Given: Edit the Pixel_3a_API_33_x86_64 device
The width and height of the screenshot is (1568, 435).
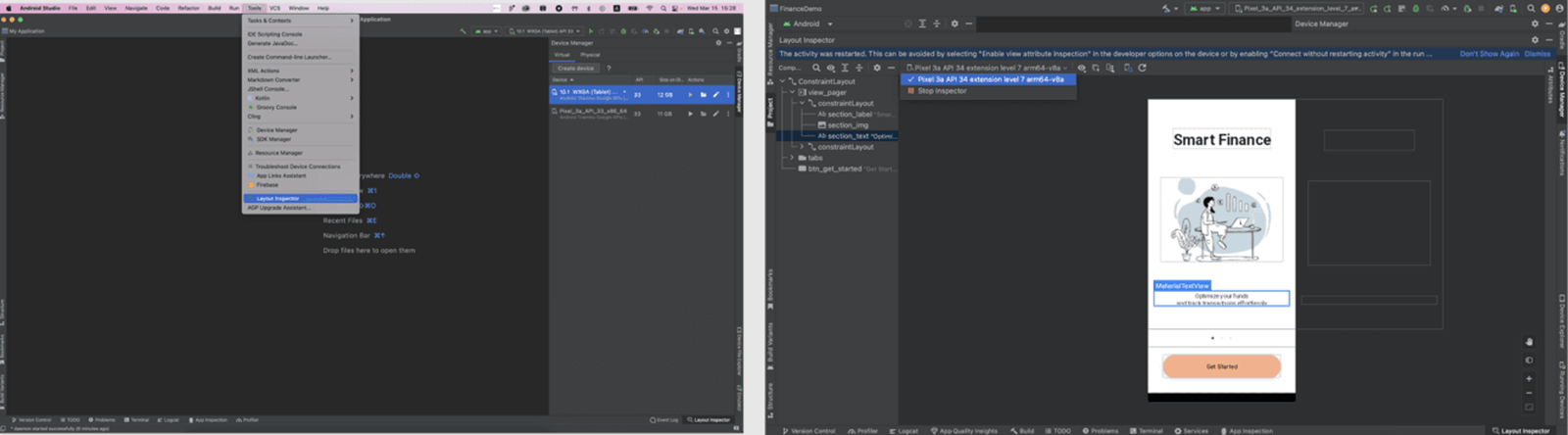Looking at the screenshot, I should [x=715, y=114].
